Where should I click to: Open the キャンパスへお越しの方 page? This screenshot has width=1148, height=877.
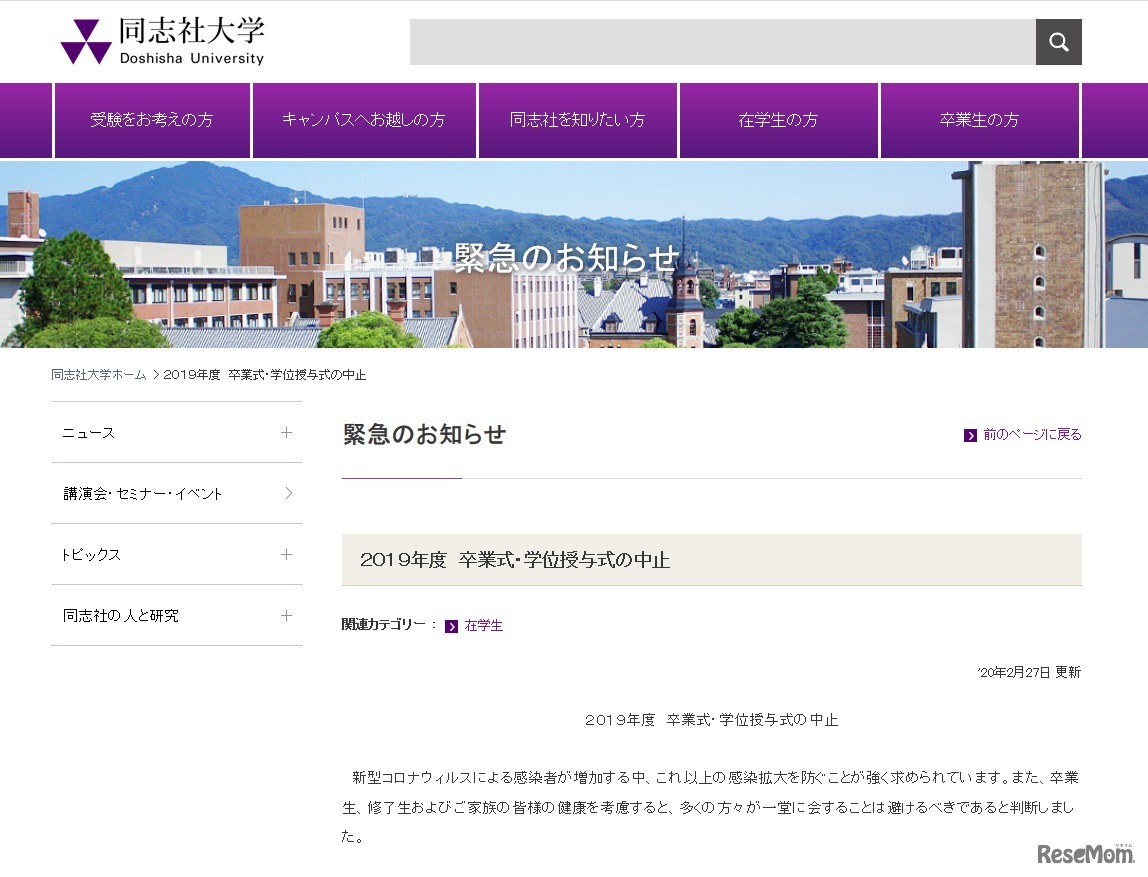[364, 120]
